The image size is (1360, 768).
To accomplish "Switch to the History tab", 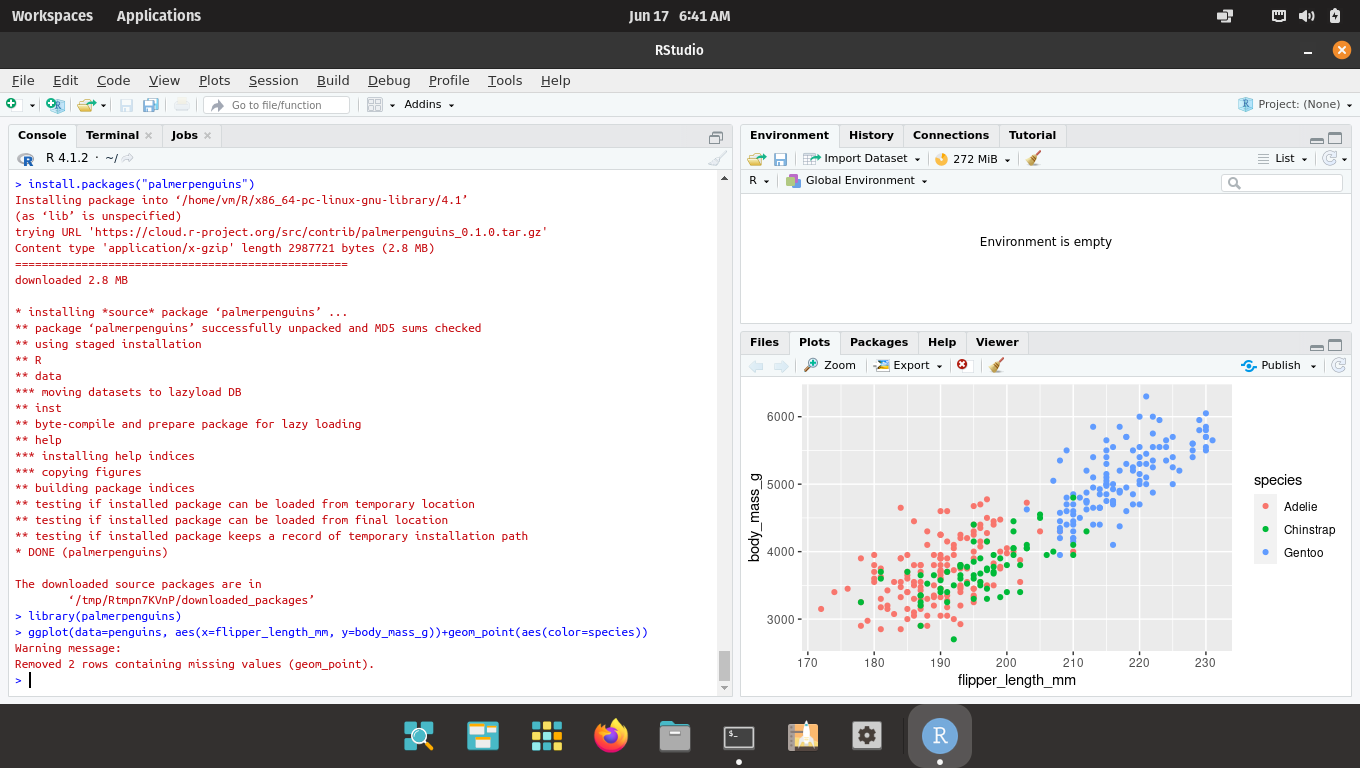I will pos(871,135).
